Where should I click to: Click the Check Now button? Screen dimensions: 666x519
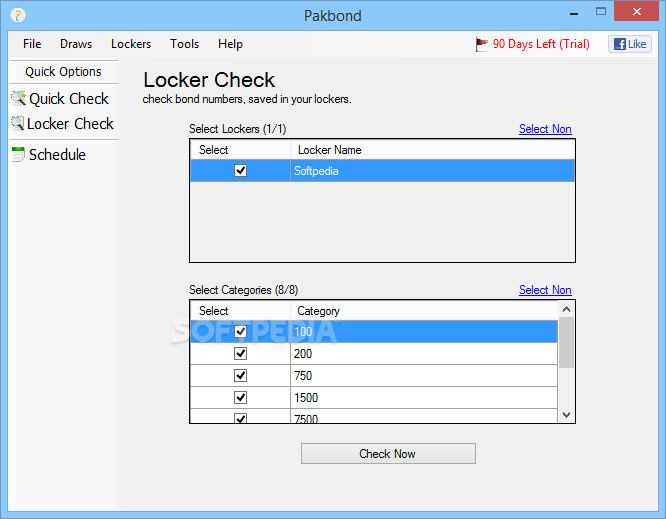(388, 454)
